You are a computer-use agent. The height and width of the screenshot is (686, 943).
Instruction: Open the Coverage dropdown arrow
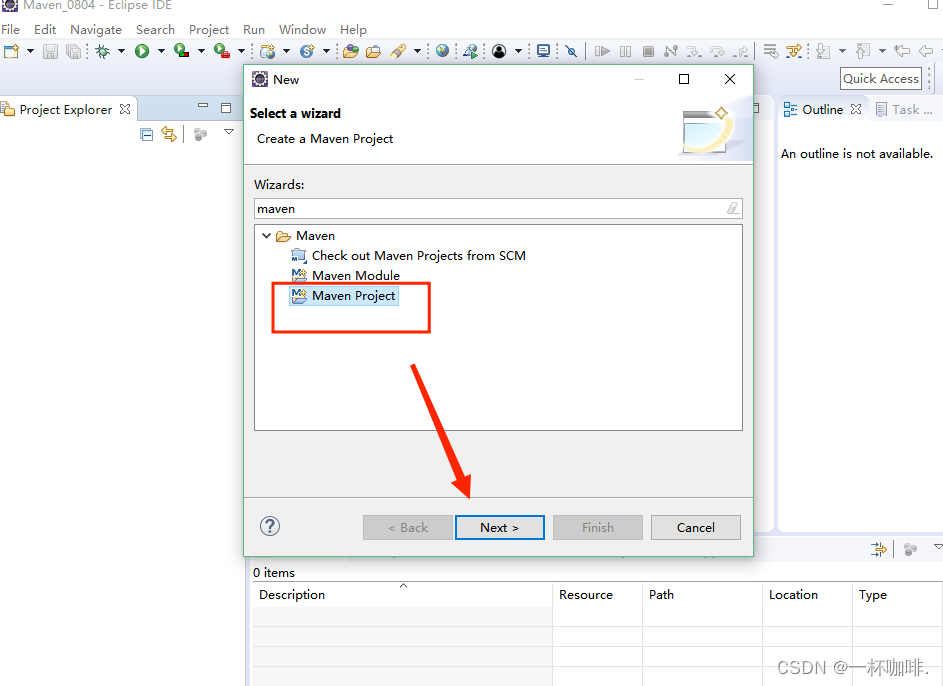tap(201, 51)
